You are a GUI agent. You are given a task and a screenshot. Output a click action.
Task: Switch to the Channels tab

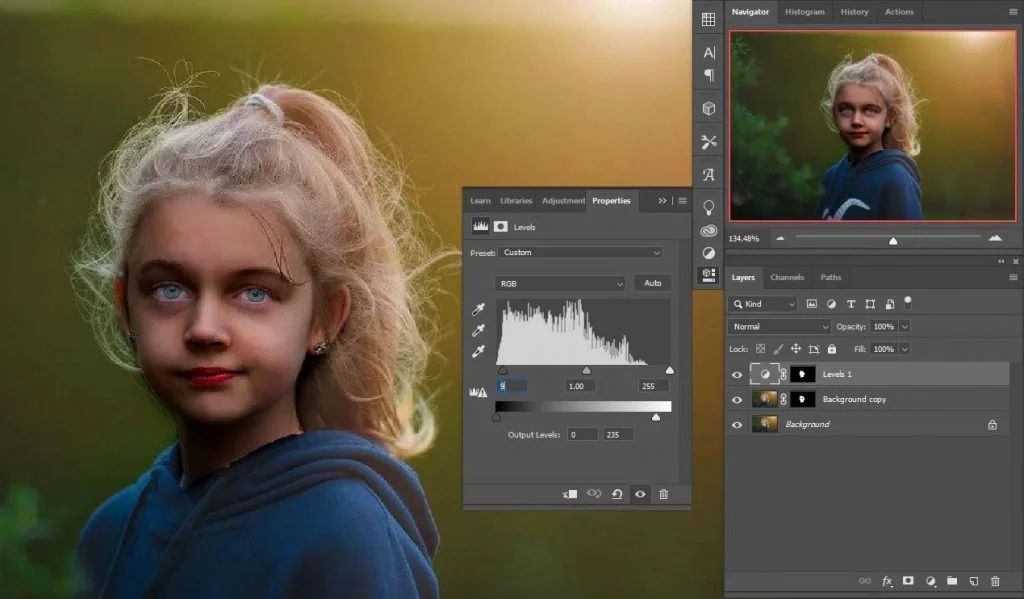(787, 277)
